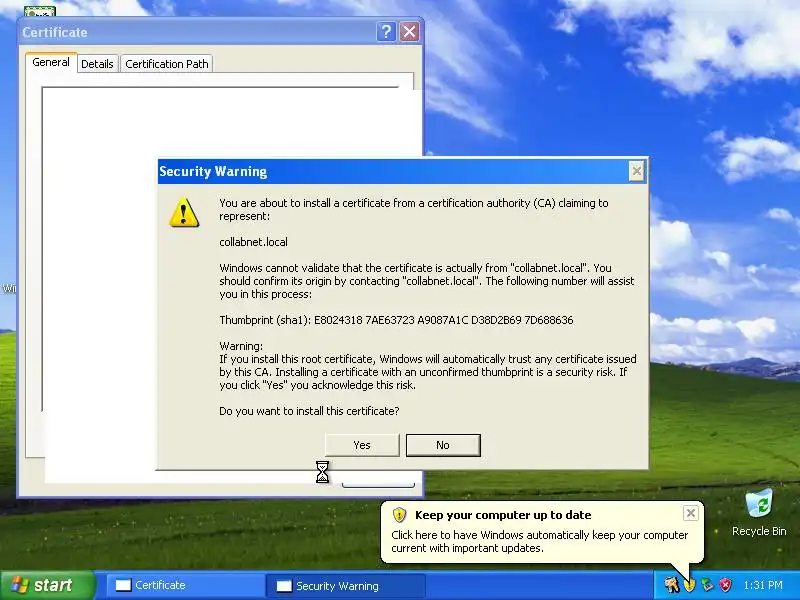Click 'Do you want to install this certificate?' text
This screenshot has width=800, height=600.
[x=309, y=411]
